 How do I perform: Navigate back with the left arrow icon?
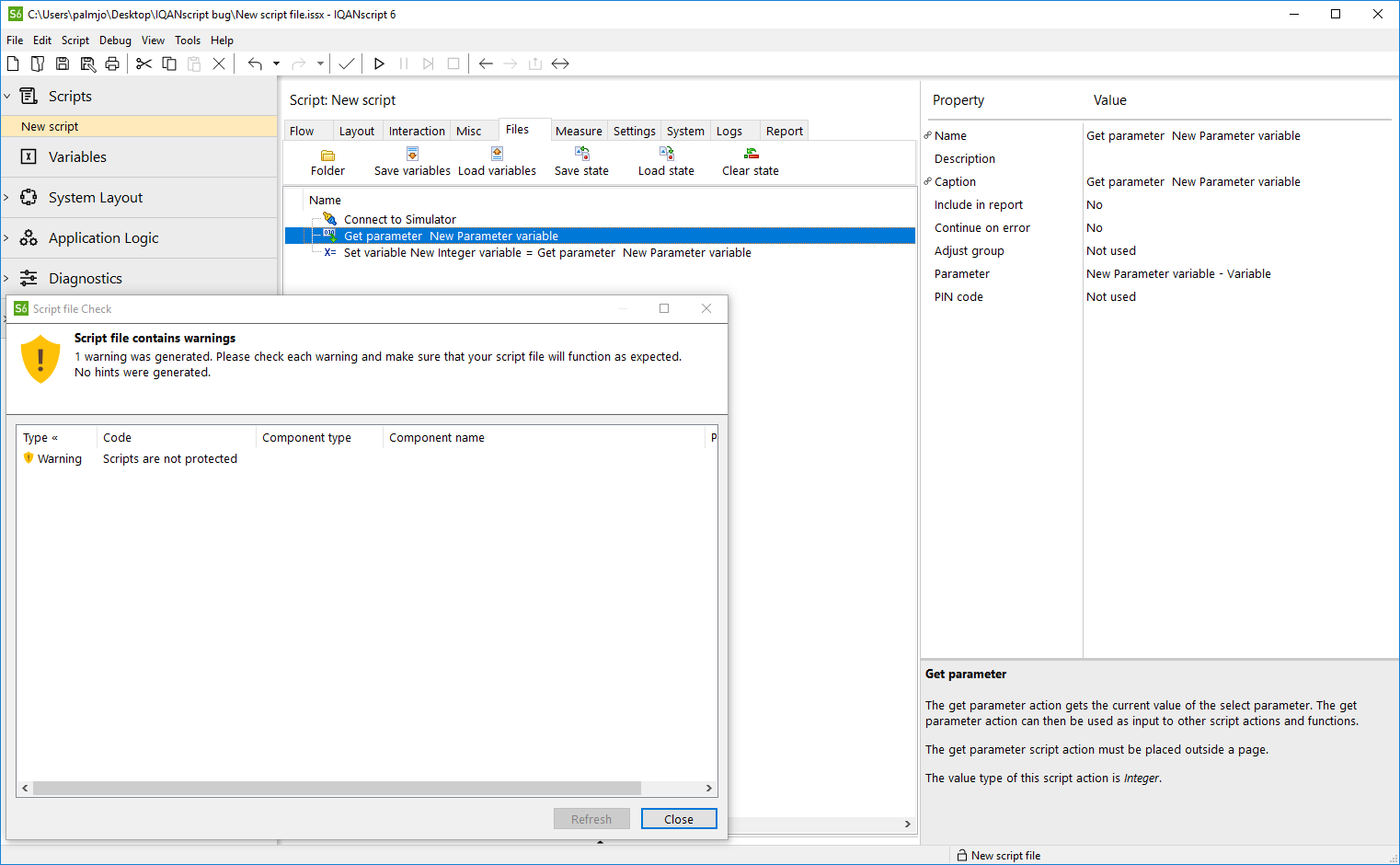coord(486,63)
